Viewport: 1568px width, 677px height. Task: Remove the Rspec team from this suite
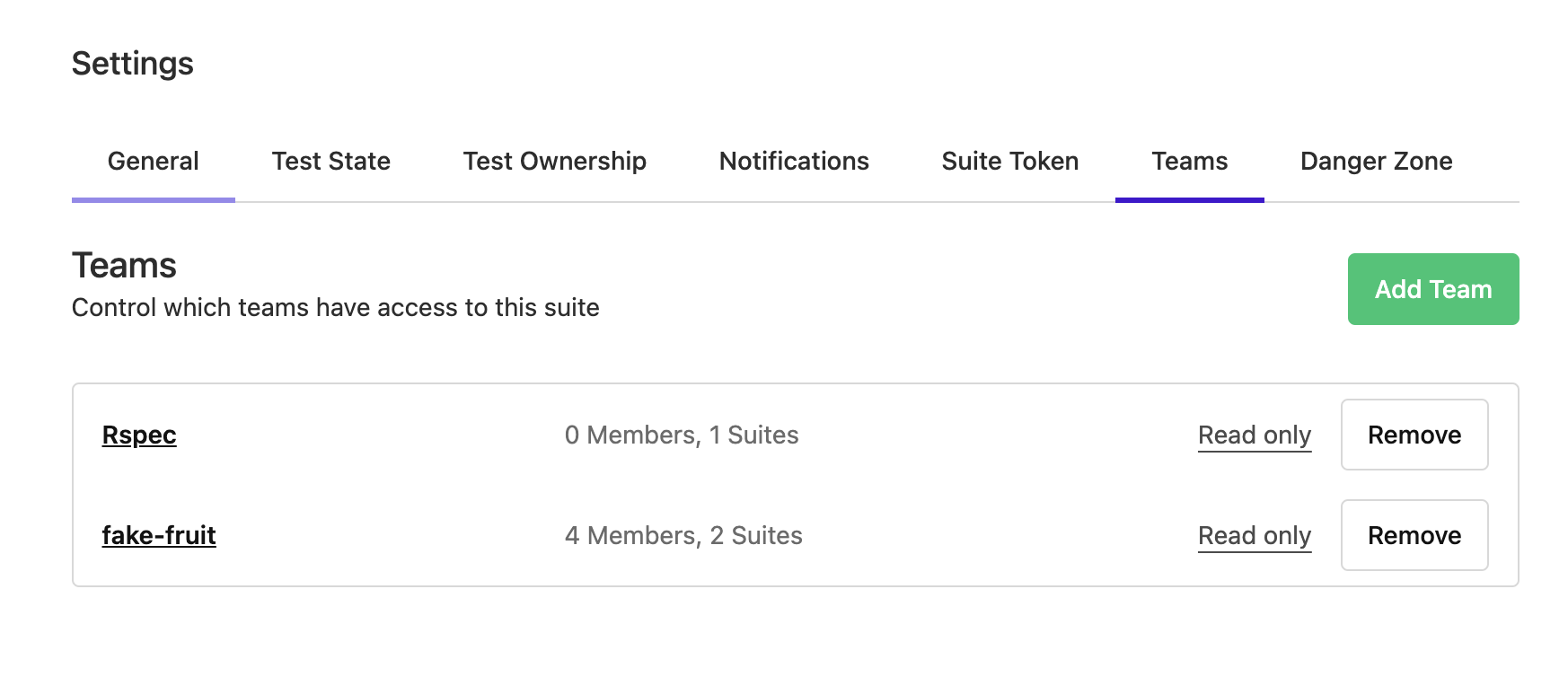[x=1414, y=435]
